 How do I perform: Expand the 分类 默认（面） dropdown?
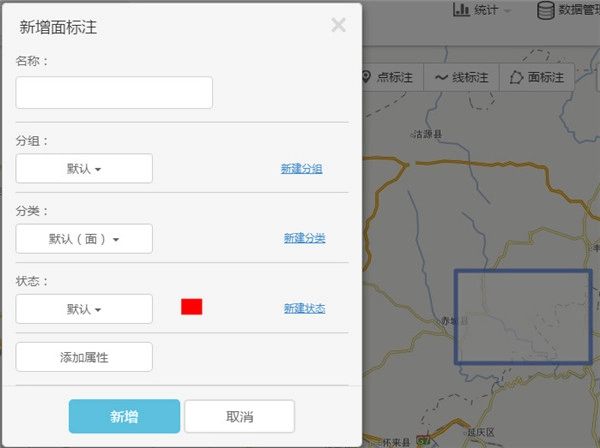(x=84, y=239)
